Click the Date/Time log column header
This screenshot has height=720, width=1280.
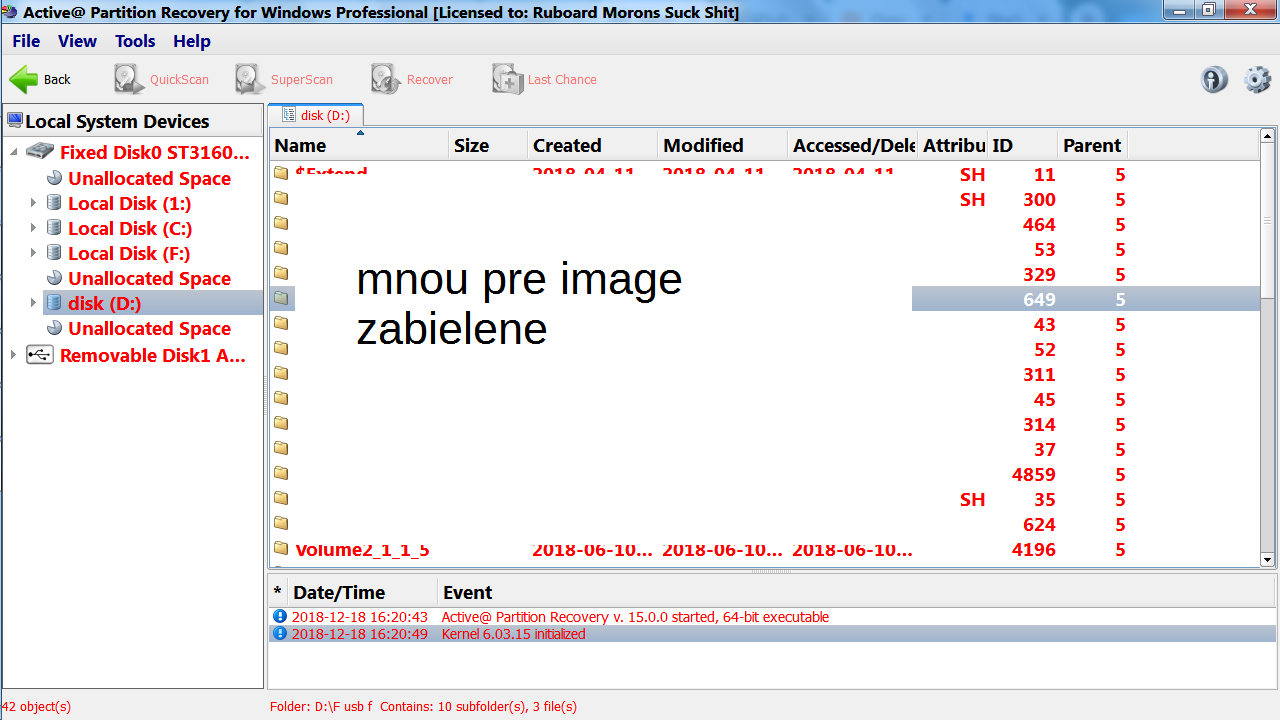[362, 592]
